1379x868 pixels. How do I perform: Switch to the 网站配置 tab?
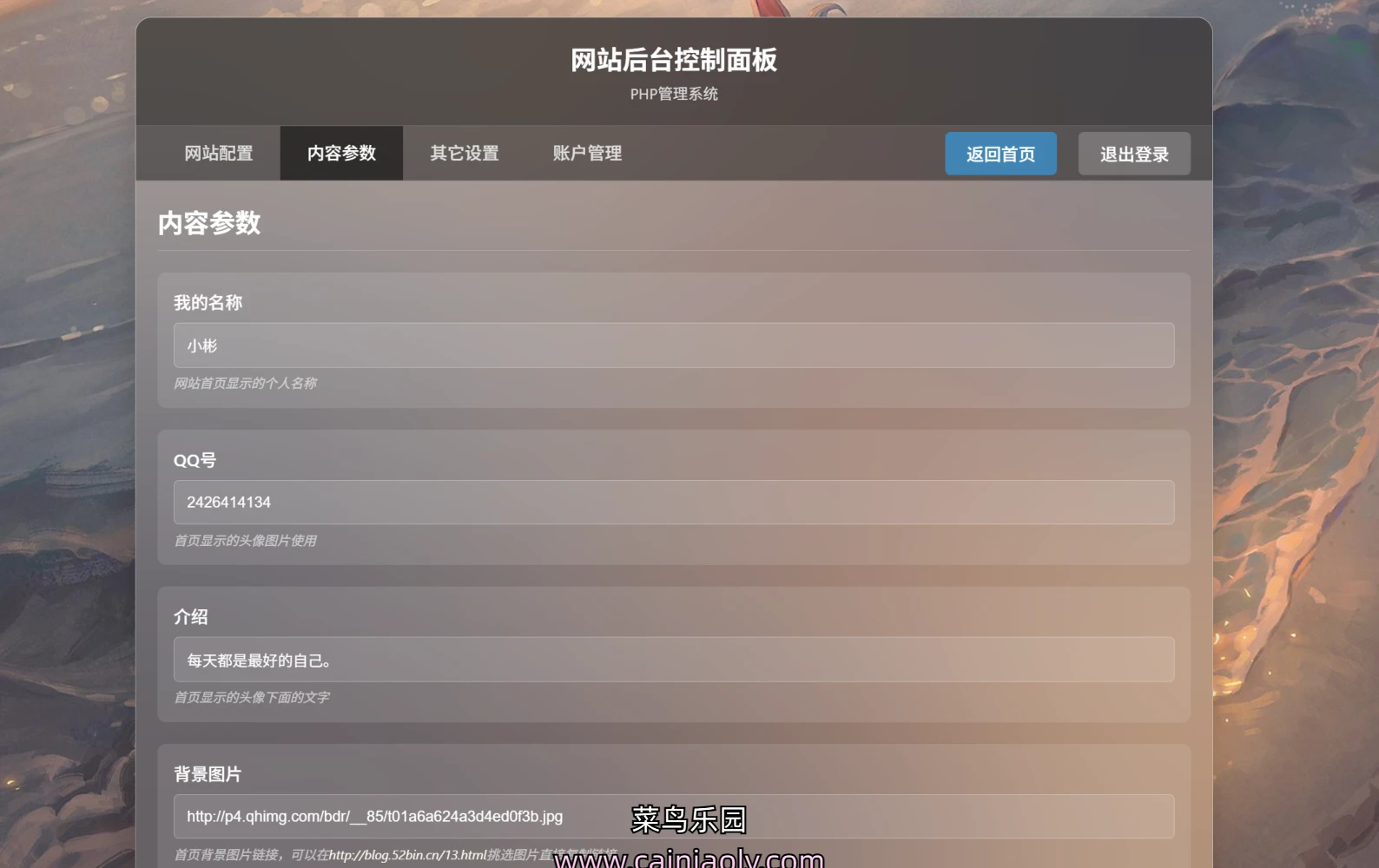[x=218, y=154]
